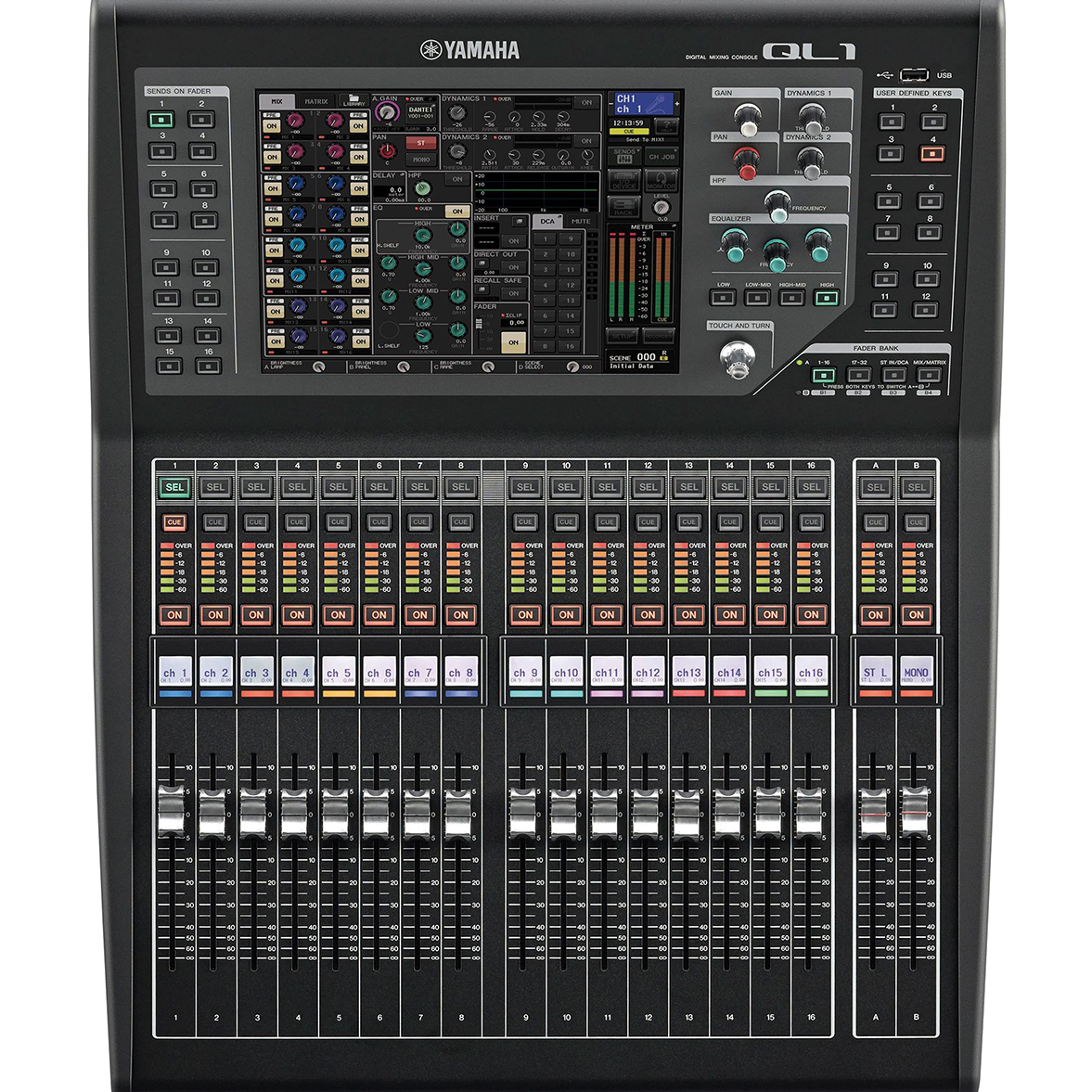Viewport: 1092px width, 1092px height.
Task: Assign DCA group 1 button
Action: [546, 238]
